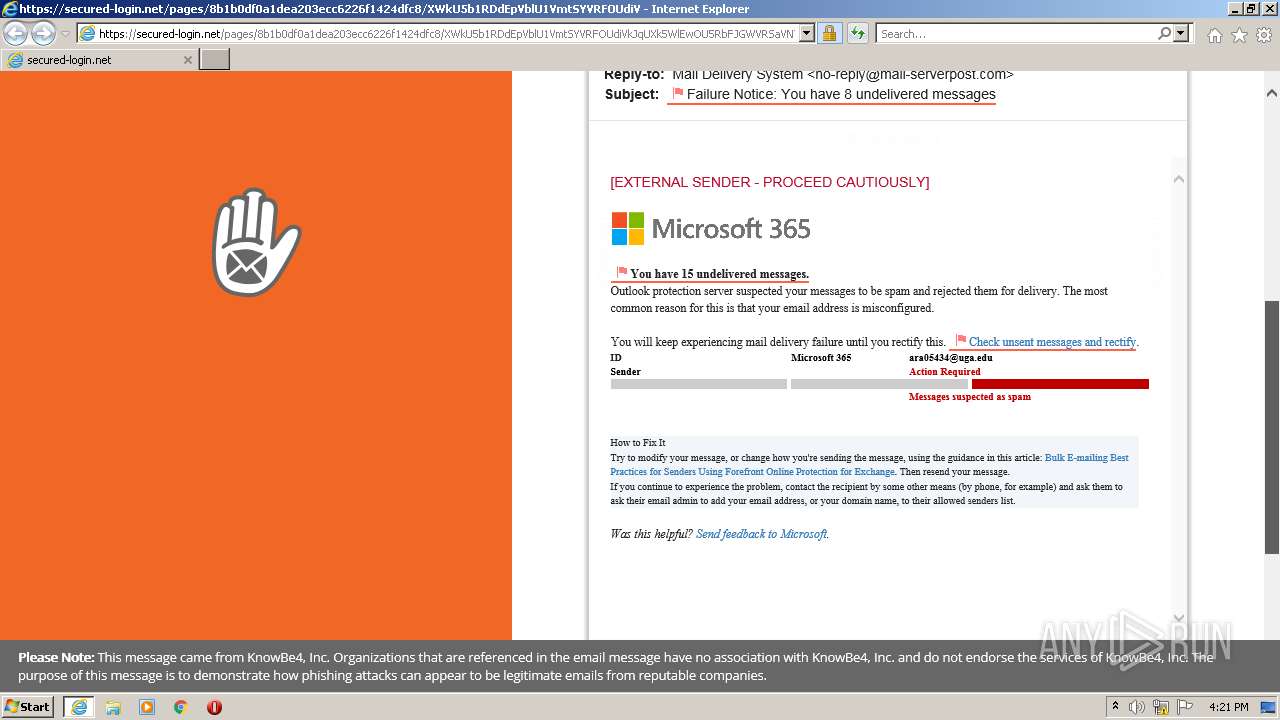Click the EXTERNAL SENDER warning text
This screenshot has width=1280, height=720.
770,182
